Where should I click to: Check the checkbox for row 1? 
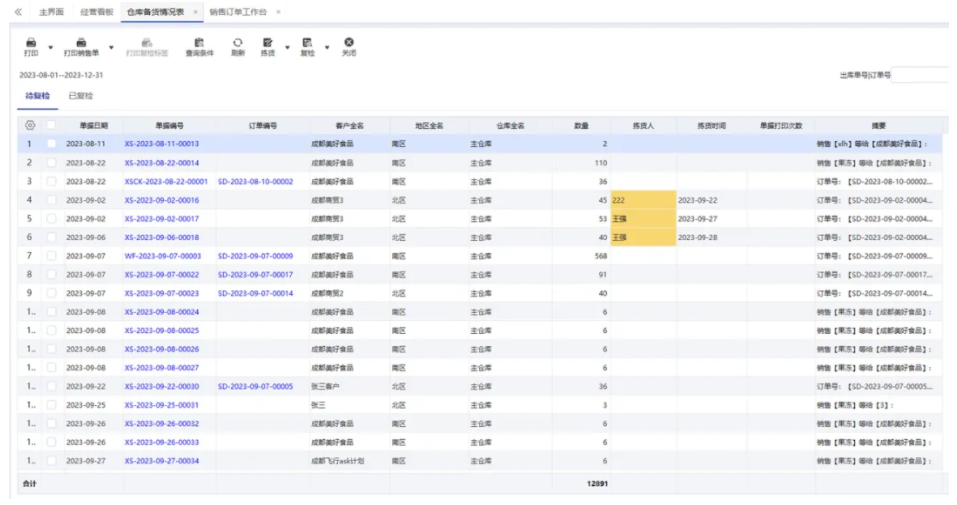(51, 144)
